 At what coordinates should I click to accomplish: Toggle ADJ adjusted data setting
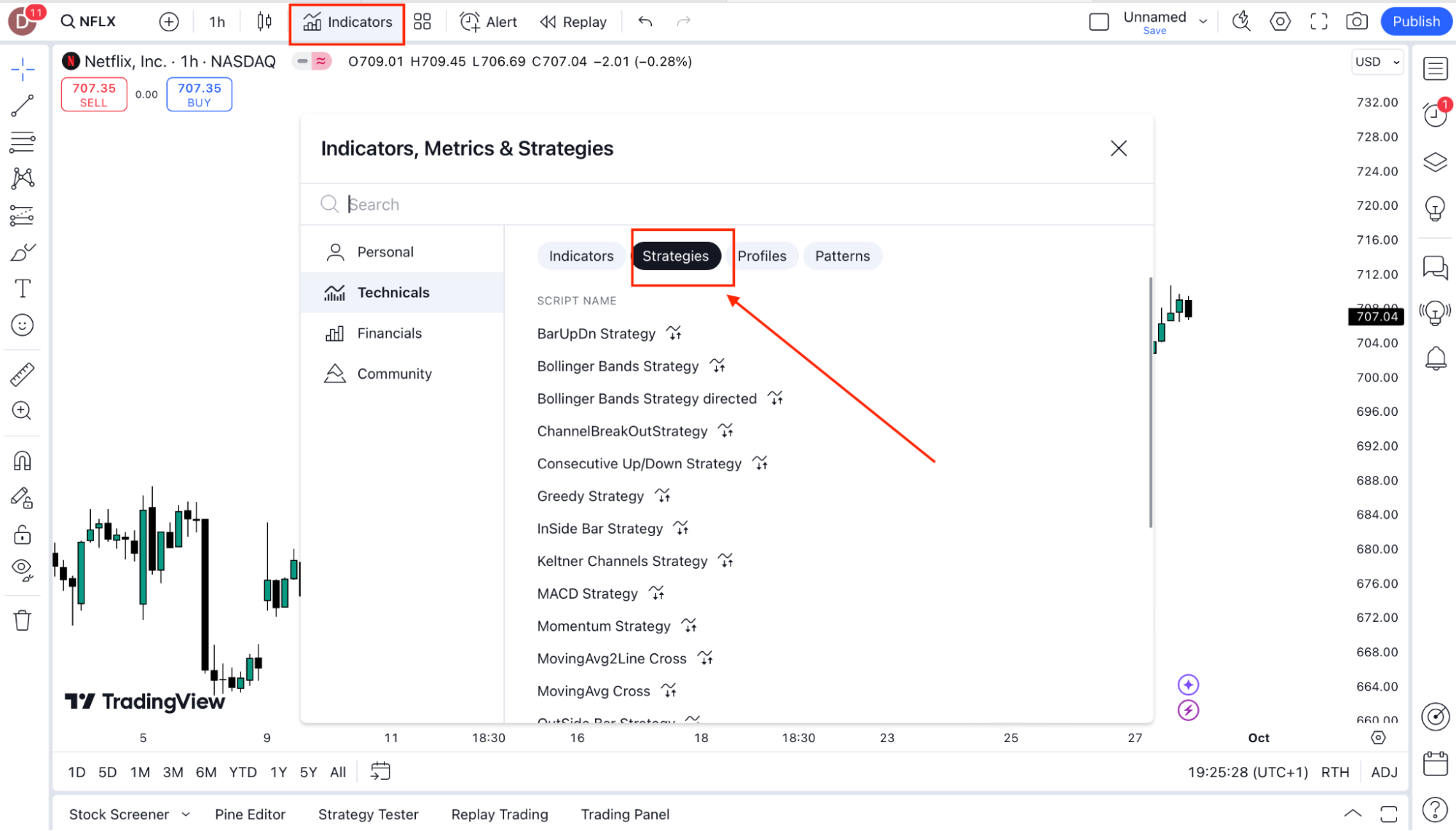point(1384,772)
